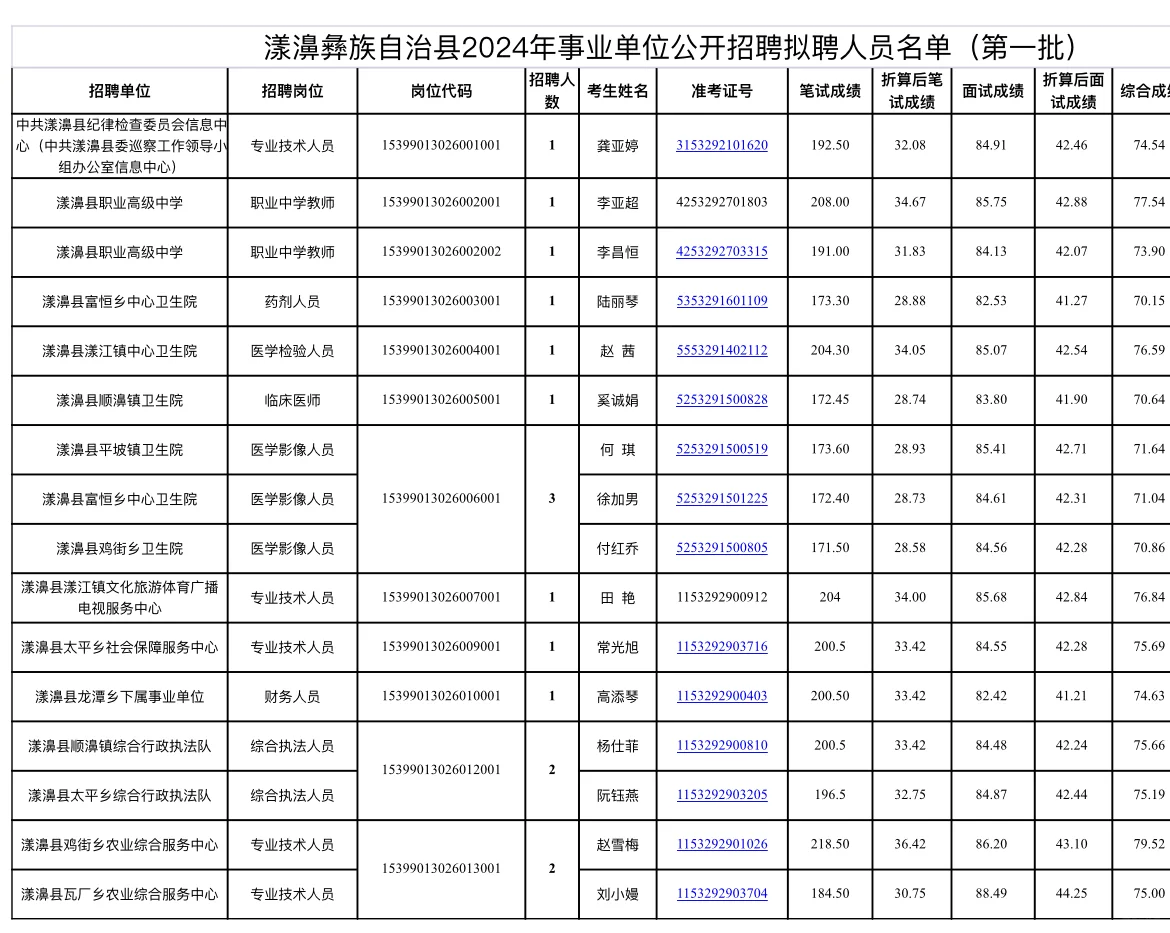Select the document title row at the top
This screenshot has height=933, width=1170.
coord(585,45)
